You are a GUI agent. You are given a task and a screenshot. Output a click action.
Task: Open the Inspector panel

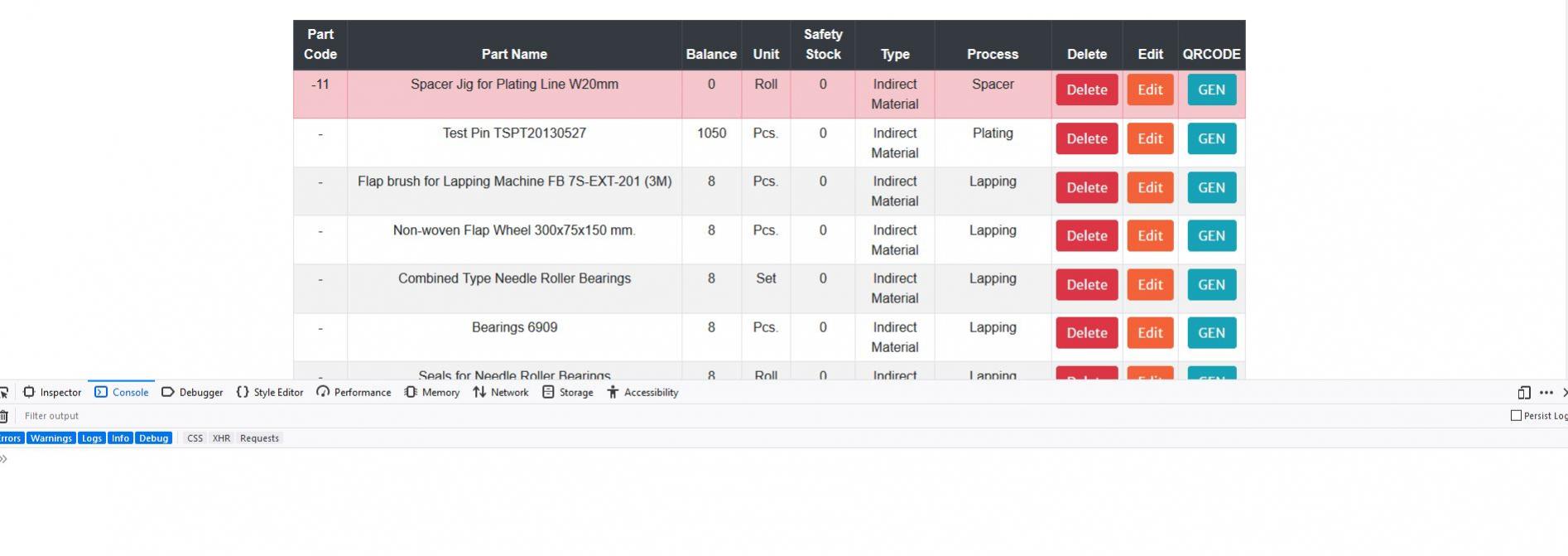click(x=52, y=393)
